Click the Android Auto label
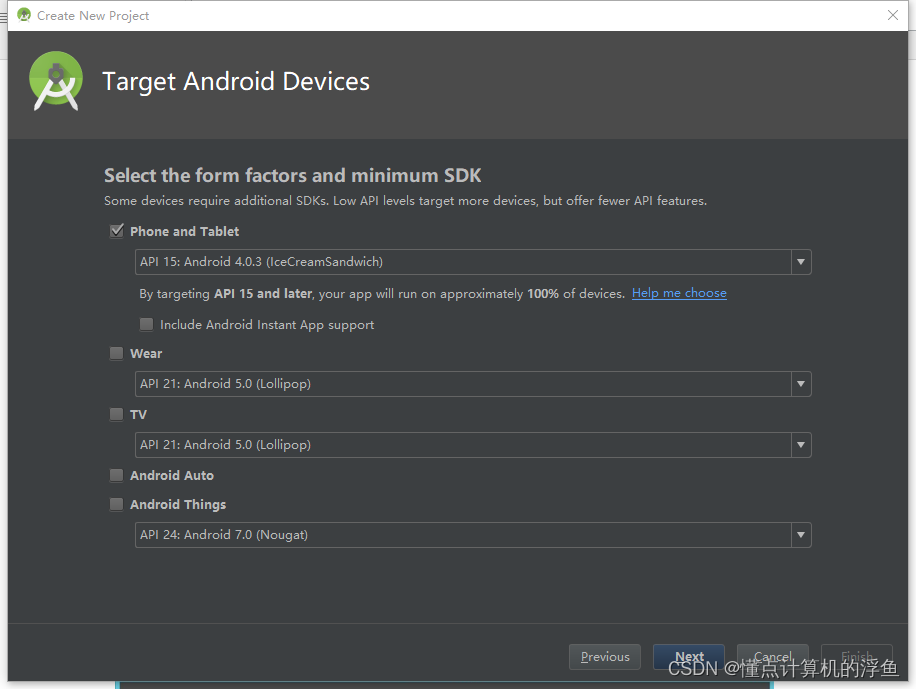The height and width of the screenshot is (689, 916). click(x=172, y=476)
